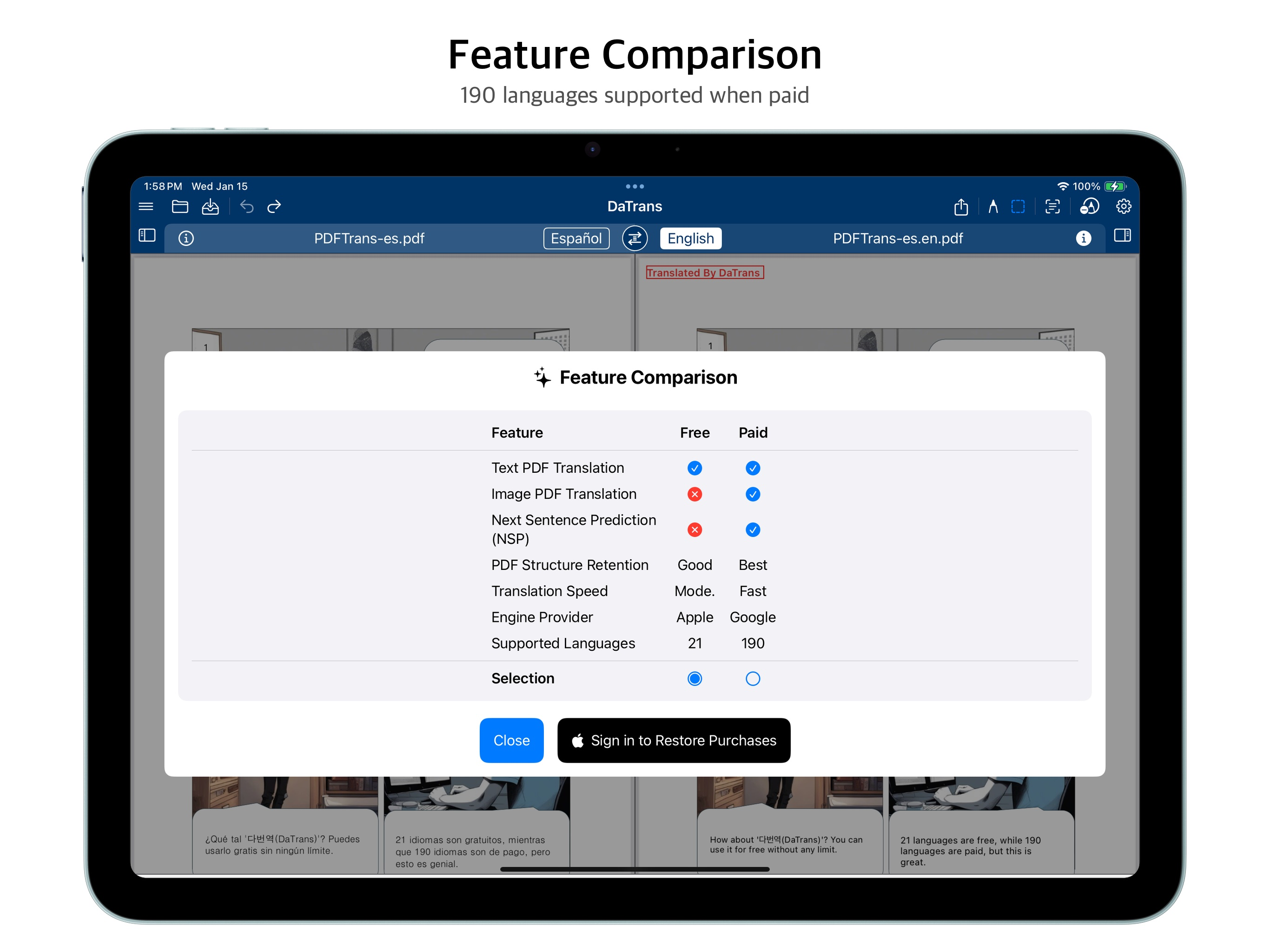Click the English '21 languages are free' speech bubble

pos(981,843)
